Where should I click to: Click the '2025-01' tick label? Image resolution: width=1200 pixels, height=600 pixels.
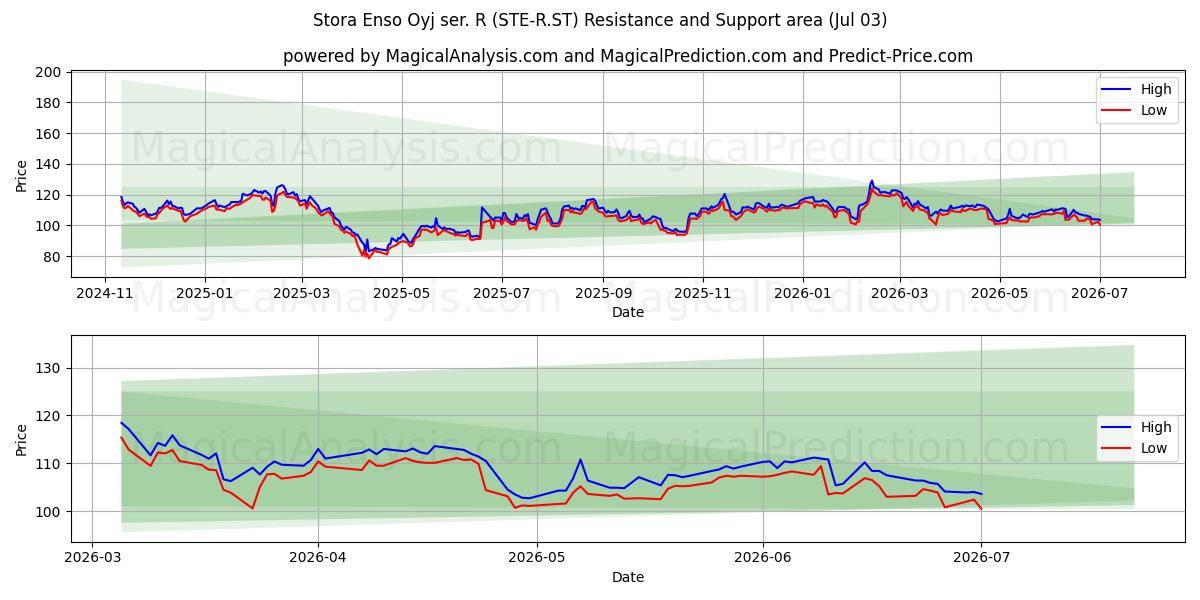point(205,295)
